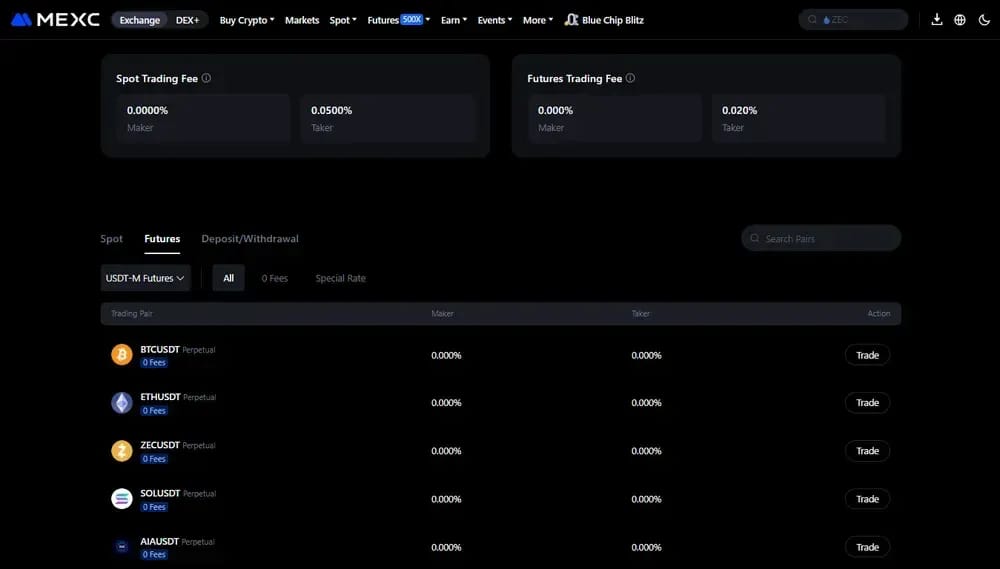
Task: Click the Blue Chip Blitz icon
Action: (571, 20)
